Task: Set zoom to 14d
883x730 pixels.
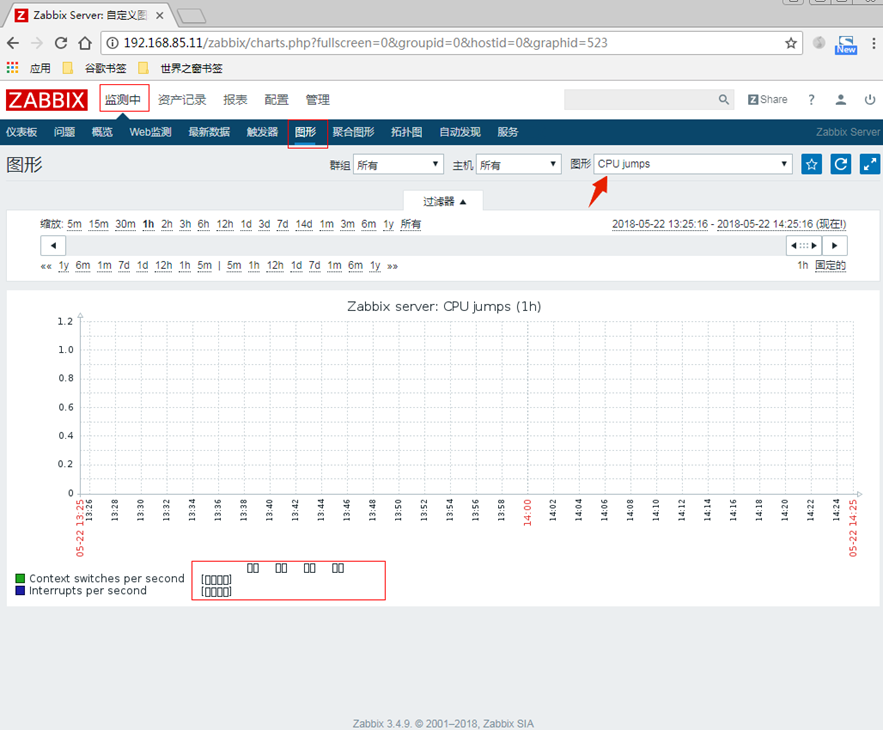Action: pos(304,224)
